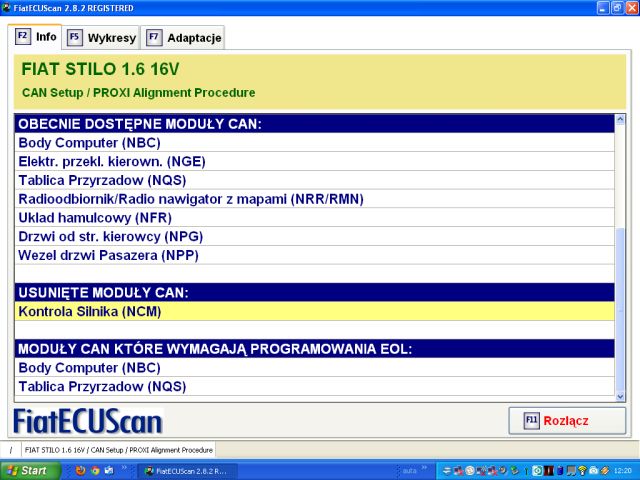Launch Firefox from the quick launch bar
This screenshot has height=480, width=640.
pyautogui.click(x=80, y=471)
